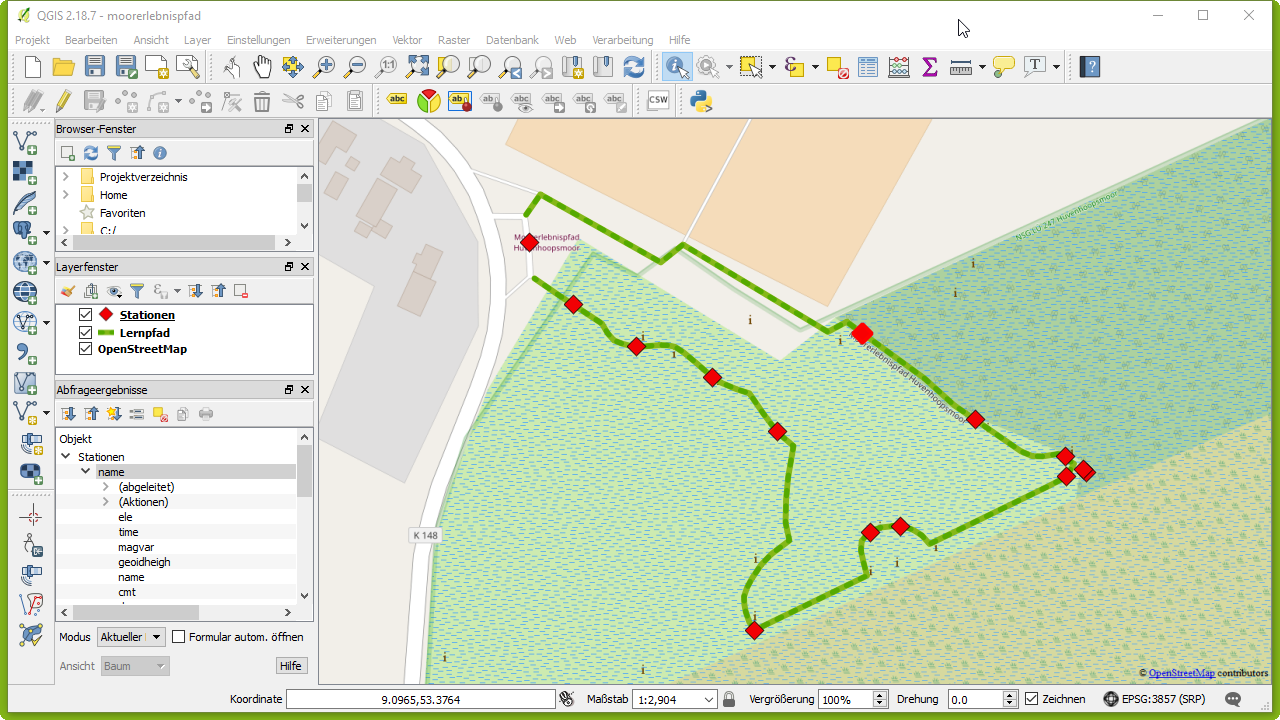Click the Hilfe button in query panel
The height and width of the screenshot is (720, 1280).
point(291,666)
